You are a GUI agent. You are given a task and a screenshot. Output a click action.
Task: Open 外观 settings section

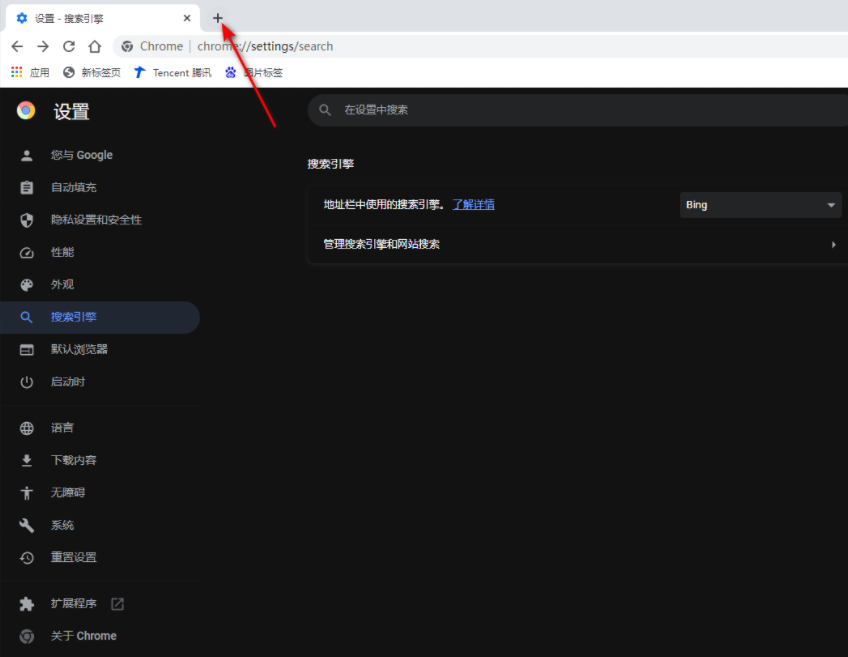(101, 285)
